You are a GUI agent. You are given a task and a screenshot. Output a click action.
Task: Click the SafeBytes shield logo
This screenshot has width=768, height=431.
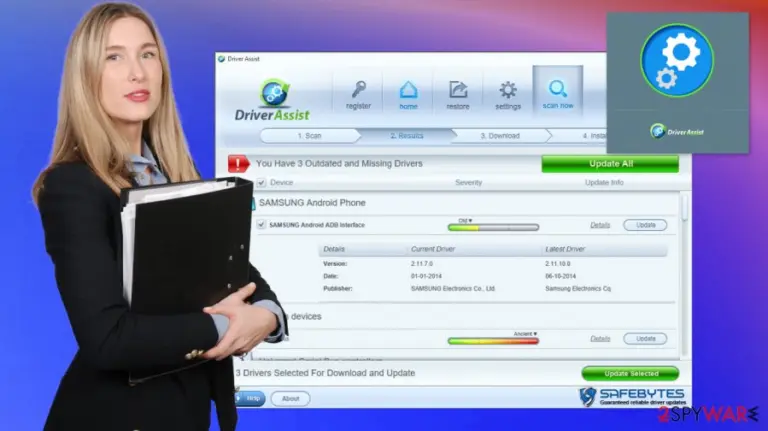(587, 396)
